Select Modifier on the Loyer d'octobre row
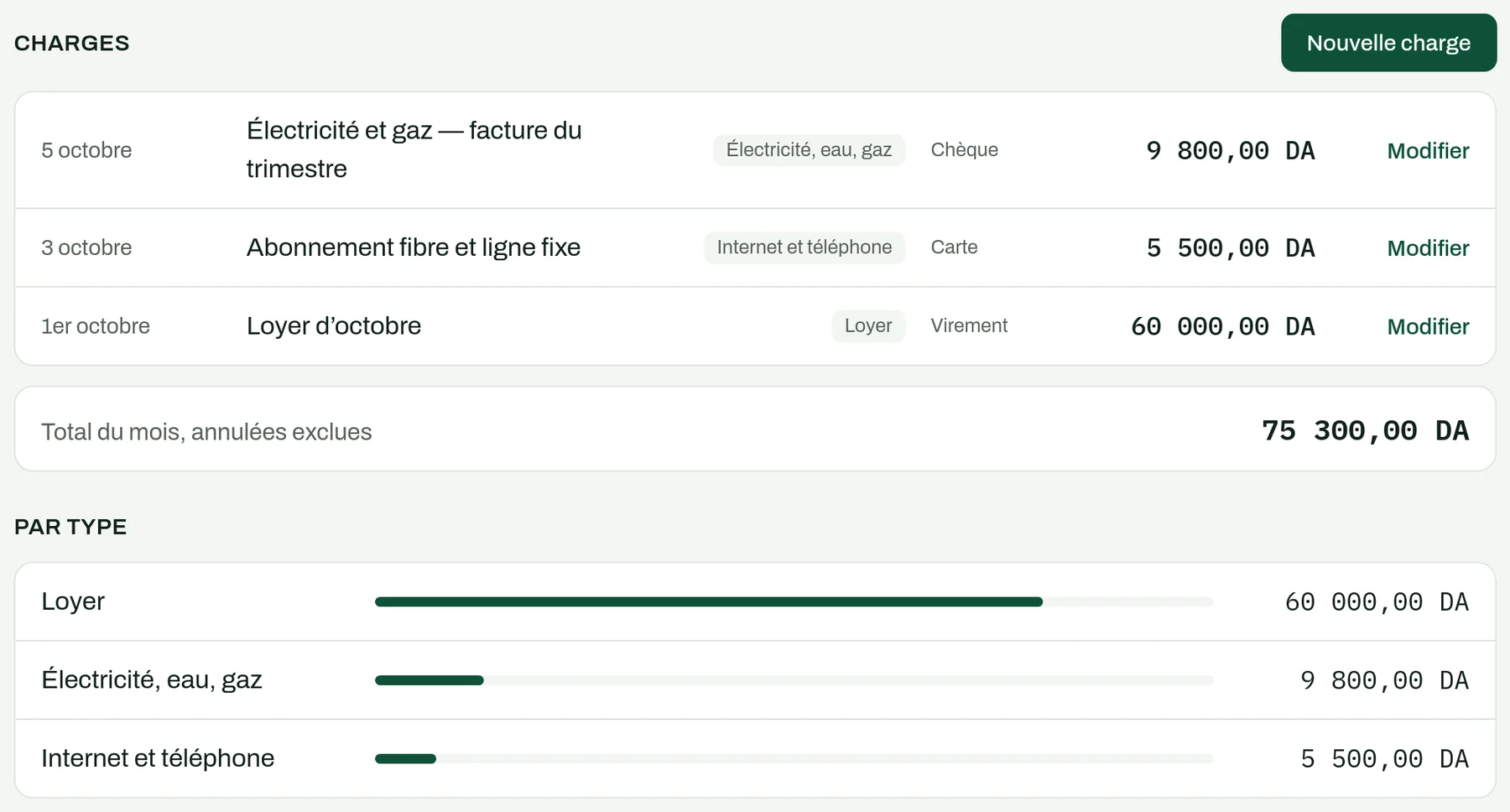The height and width of the screenshot is (812, 1510). pyautogui.click(x=1428, y=326)
